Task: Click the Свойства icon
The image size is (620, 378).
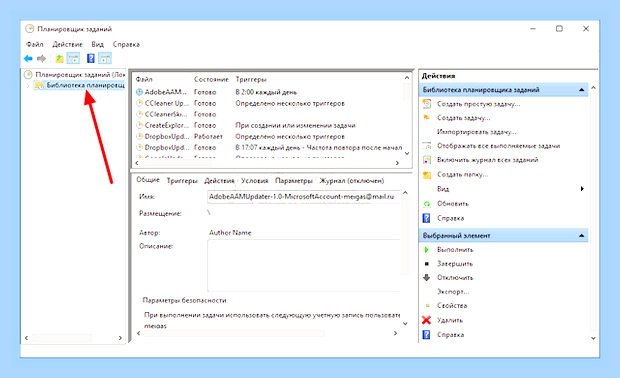Action: [x=427, y=306]
